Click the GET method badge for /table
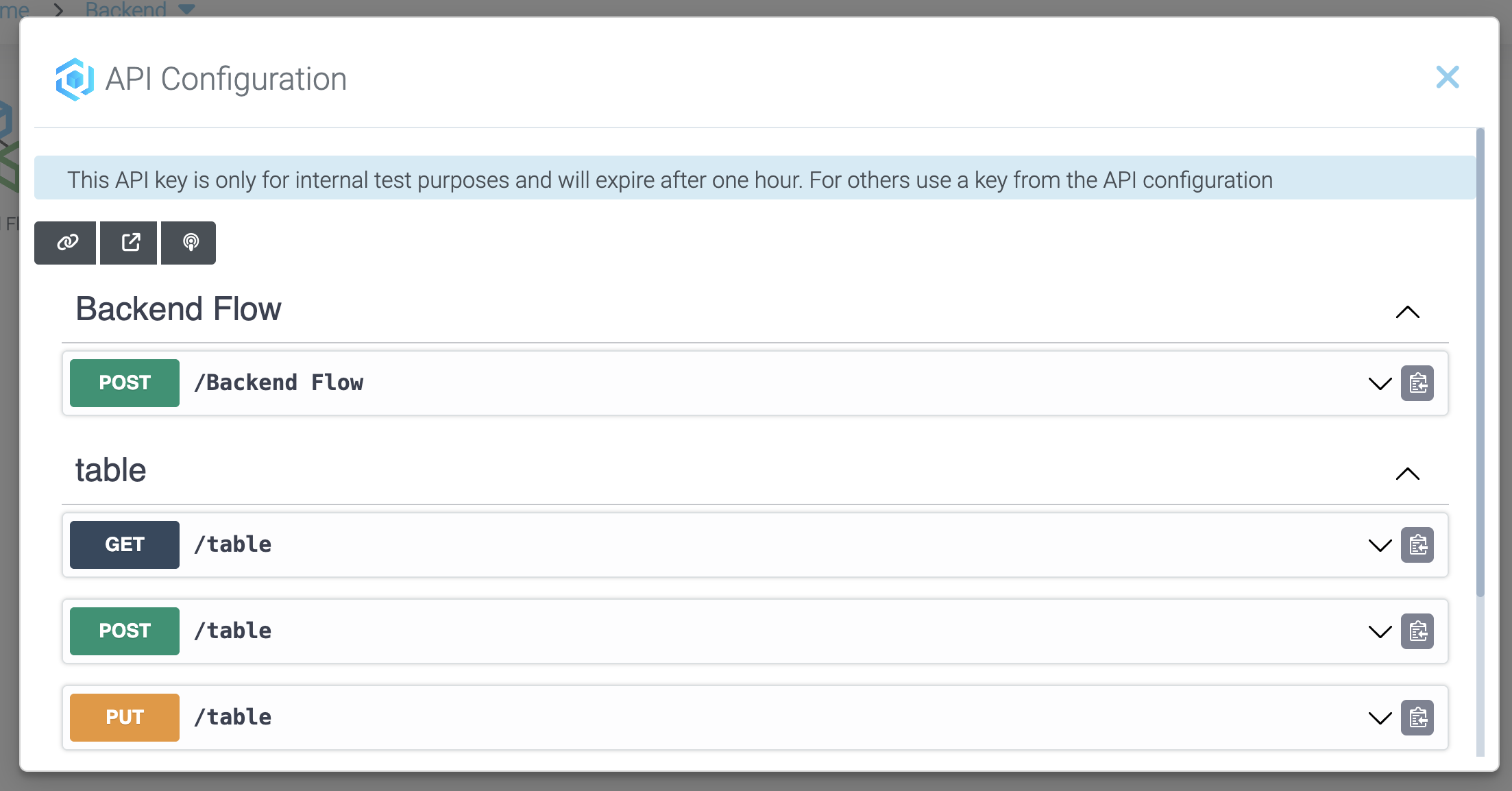Viewport: 1512px width, 791px height. point(125,545)
